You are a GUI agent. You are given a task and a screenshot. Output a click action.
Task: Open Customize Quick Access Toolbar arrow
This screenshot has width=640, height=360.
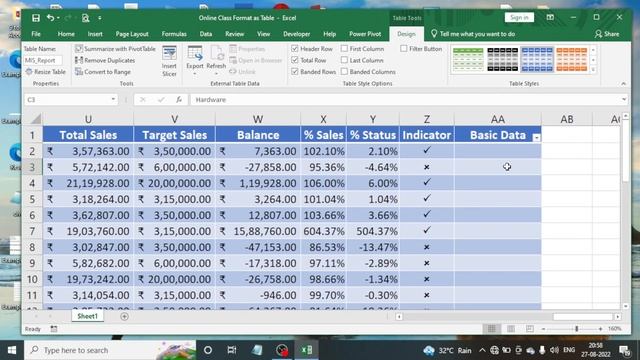[100, 18]
